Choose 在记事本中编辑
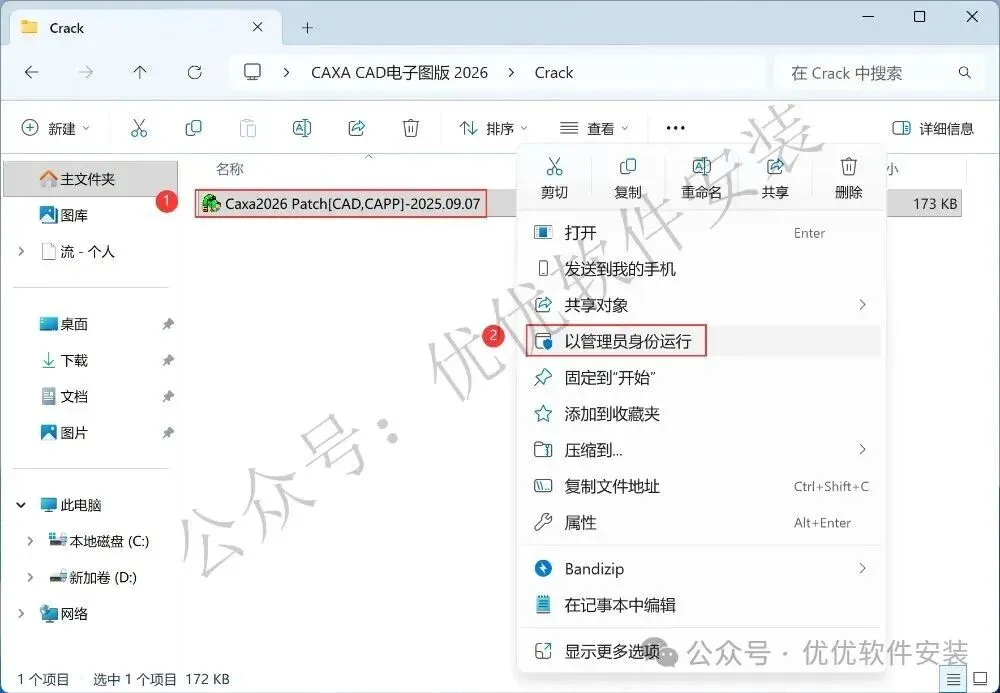Viewport: 1000px width, 693px height. click(702, 604)
